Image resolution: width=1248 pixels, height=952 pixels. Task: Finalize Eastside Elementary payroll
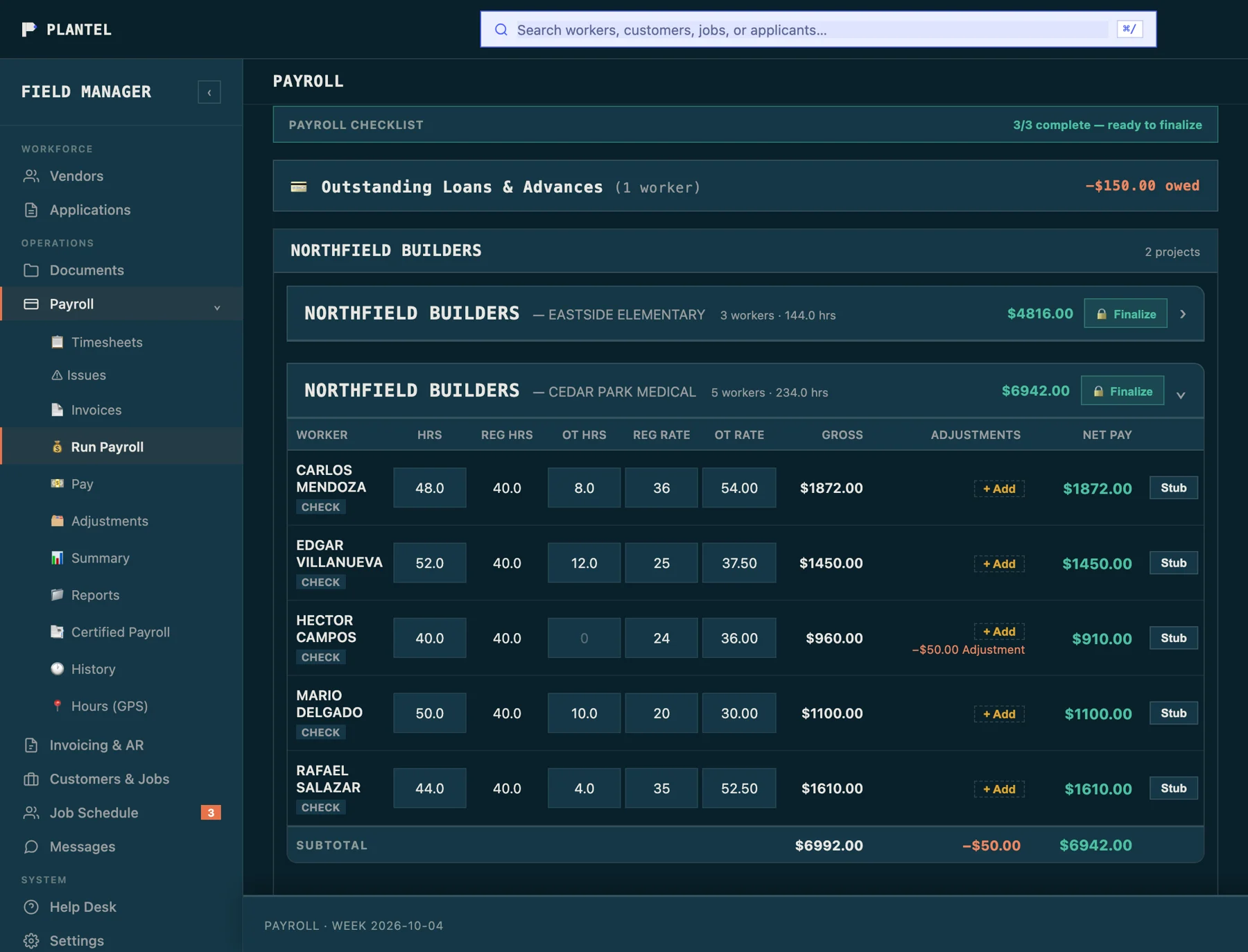1125,314
